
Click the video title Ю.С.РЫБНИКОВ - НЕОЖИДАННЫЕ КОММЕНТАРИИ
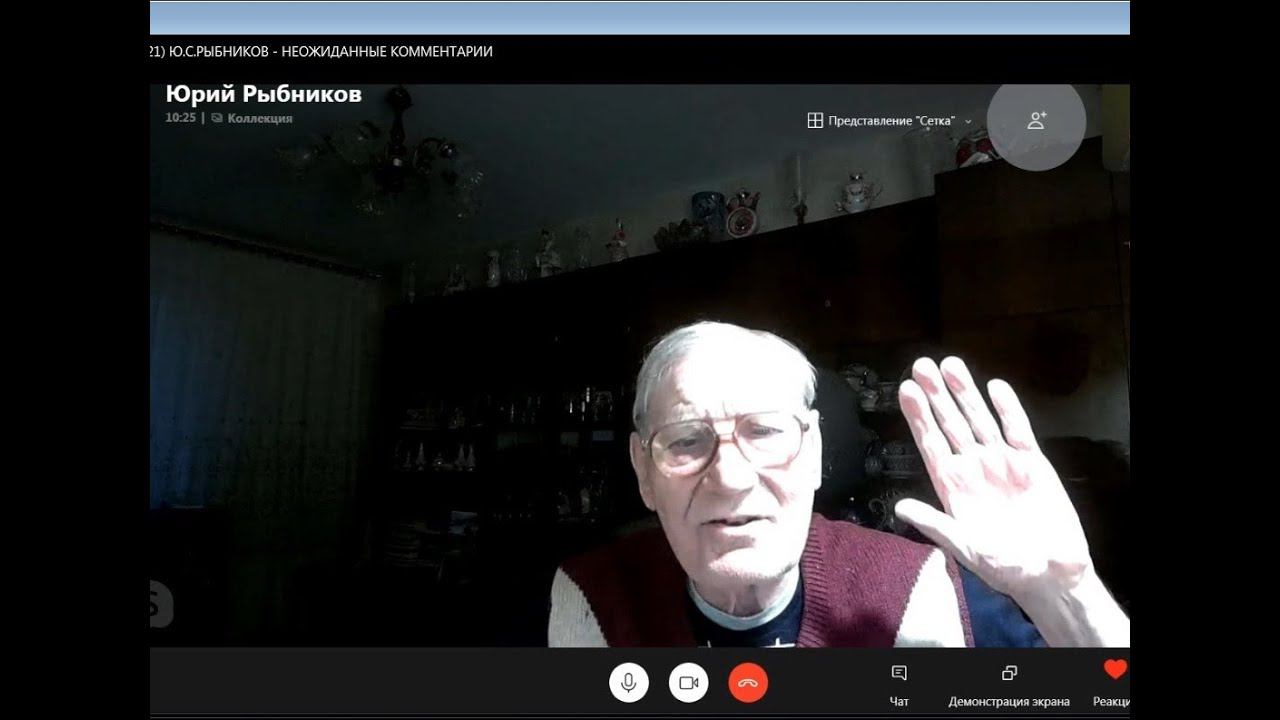[331, 52]
